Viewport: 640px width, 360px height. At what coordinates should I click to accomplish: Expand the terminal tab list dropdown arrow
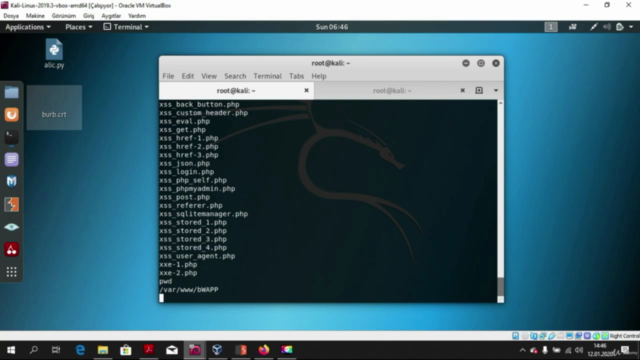tap(496, 90)
